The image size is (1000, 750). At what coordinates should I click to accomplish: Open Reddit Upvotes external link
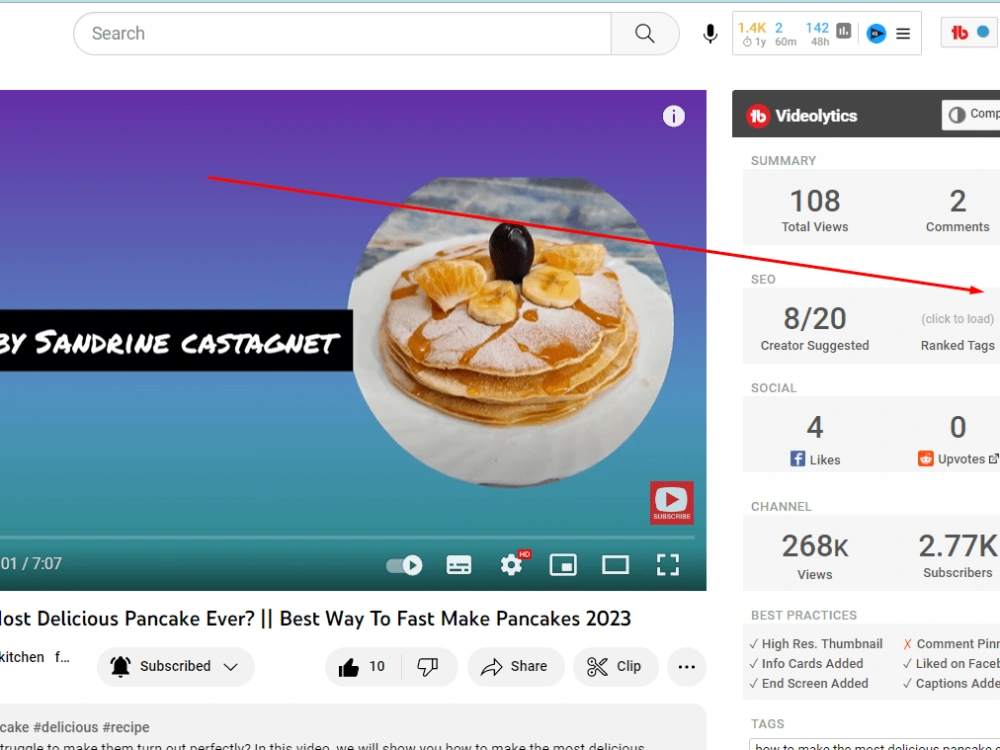tap(994, 459)
